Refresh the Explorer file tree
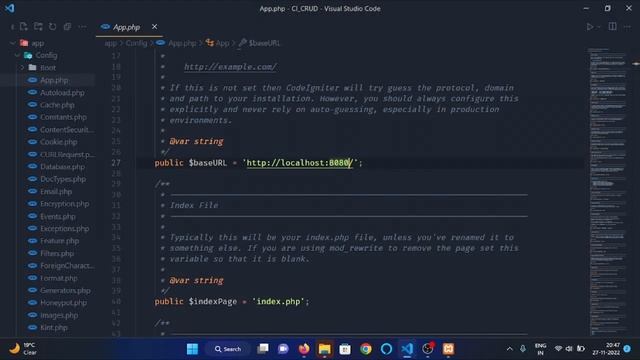The width and height of the screenshot is (640, 360). coord(53,27)
